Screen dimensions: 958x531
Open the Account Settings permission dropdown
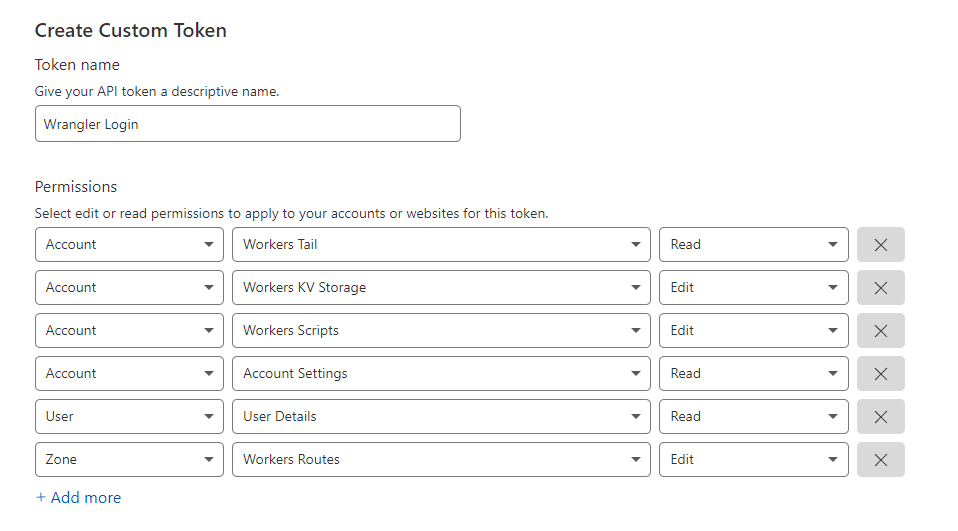tap(441, 373)
